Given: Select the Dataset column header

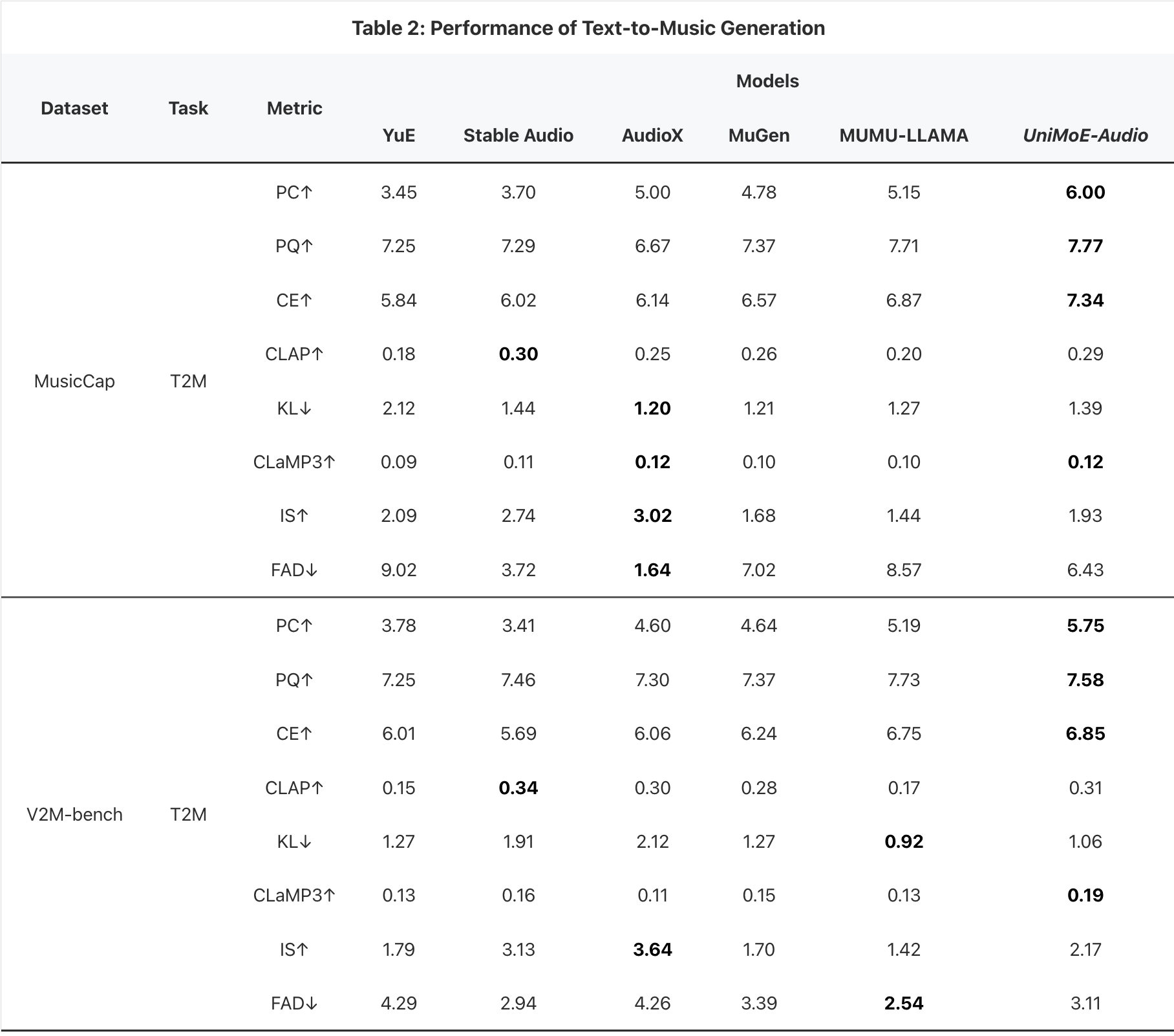Looking at the screenshot, I should [x=74, y=108].
